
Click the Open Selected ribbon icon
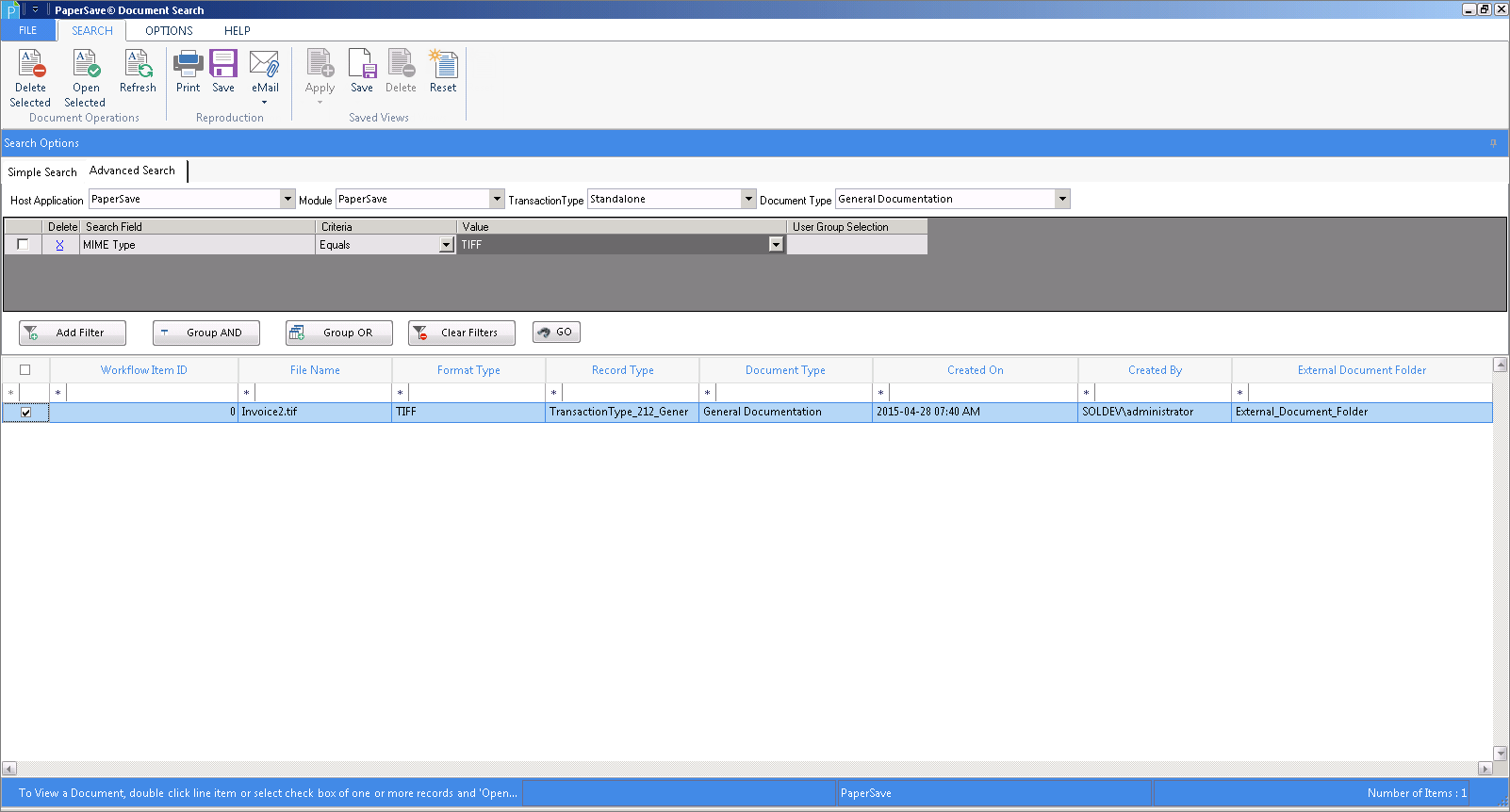(85, 78)
